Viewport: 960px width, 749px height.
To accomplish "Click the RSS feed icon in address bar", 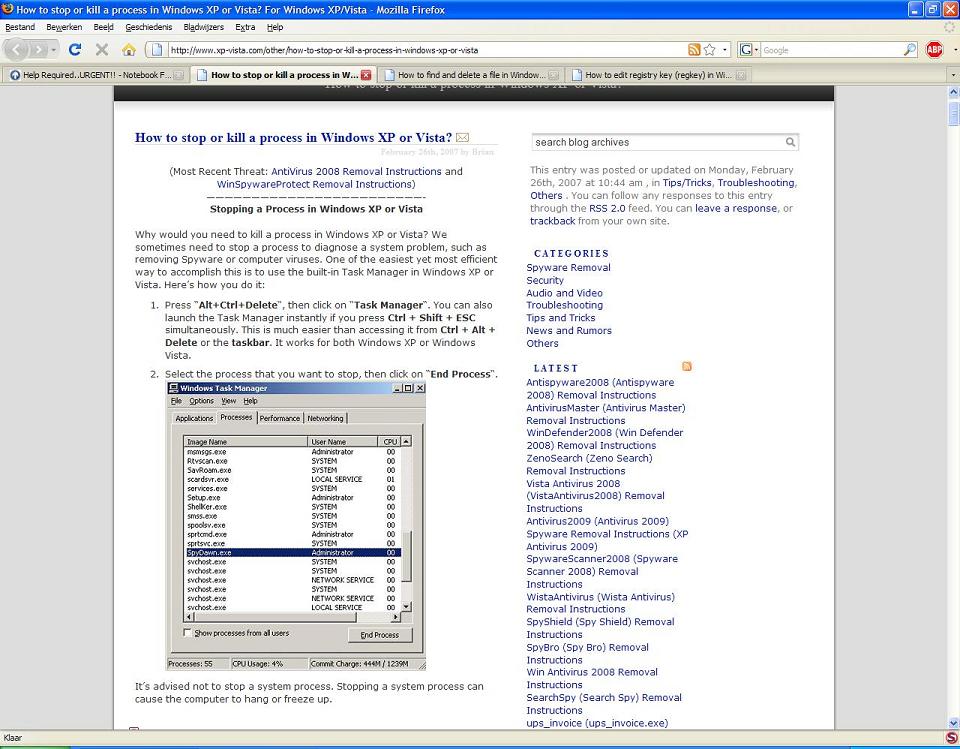I will click(x=694, y=50).
